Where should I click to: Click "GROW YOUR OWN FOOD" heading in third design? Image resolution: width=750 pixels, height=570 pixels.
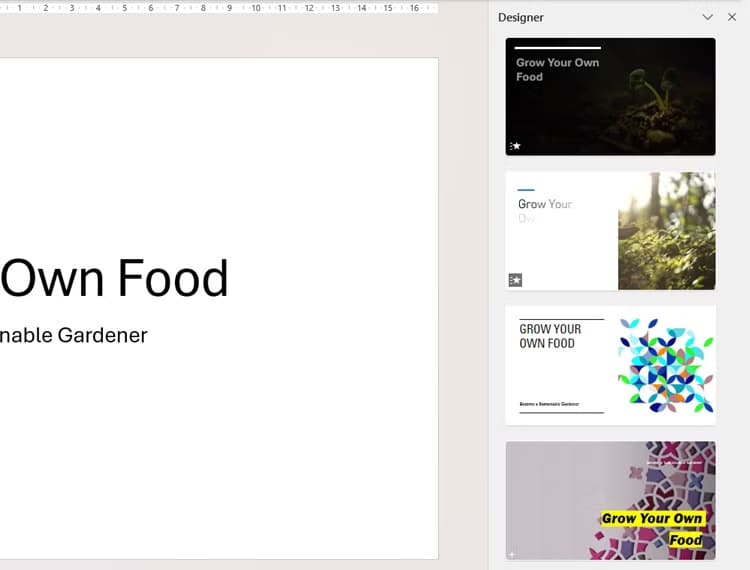(550, 336)
